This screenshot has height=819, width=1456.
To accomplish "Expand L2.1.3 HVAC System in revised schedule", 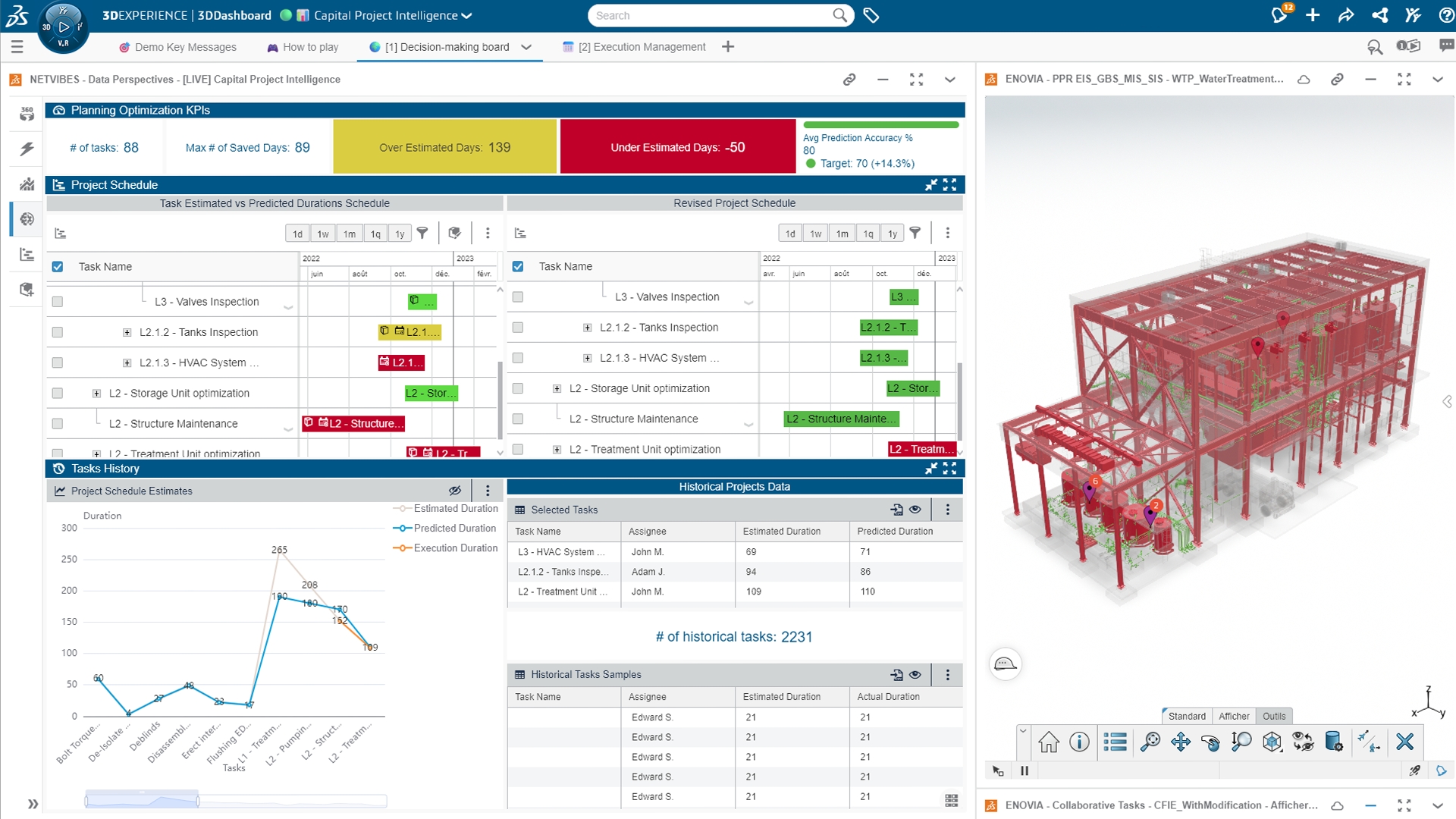I will click(x=587, y=358).
